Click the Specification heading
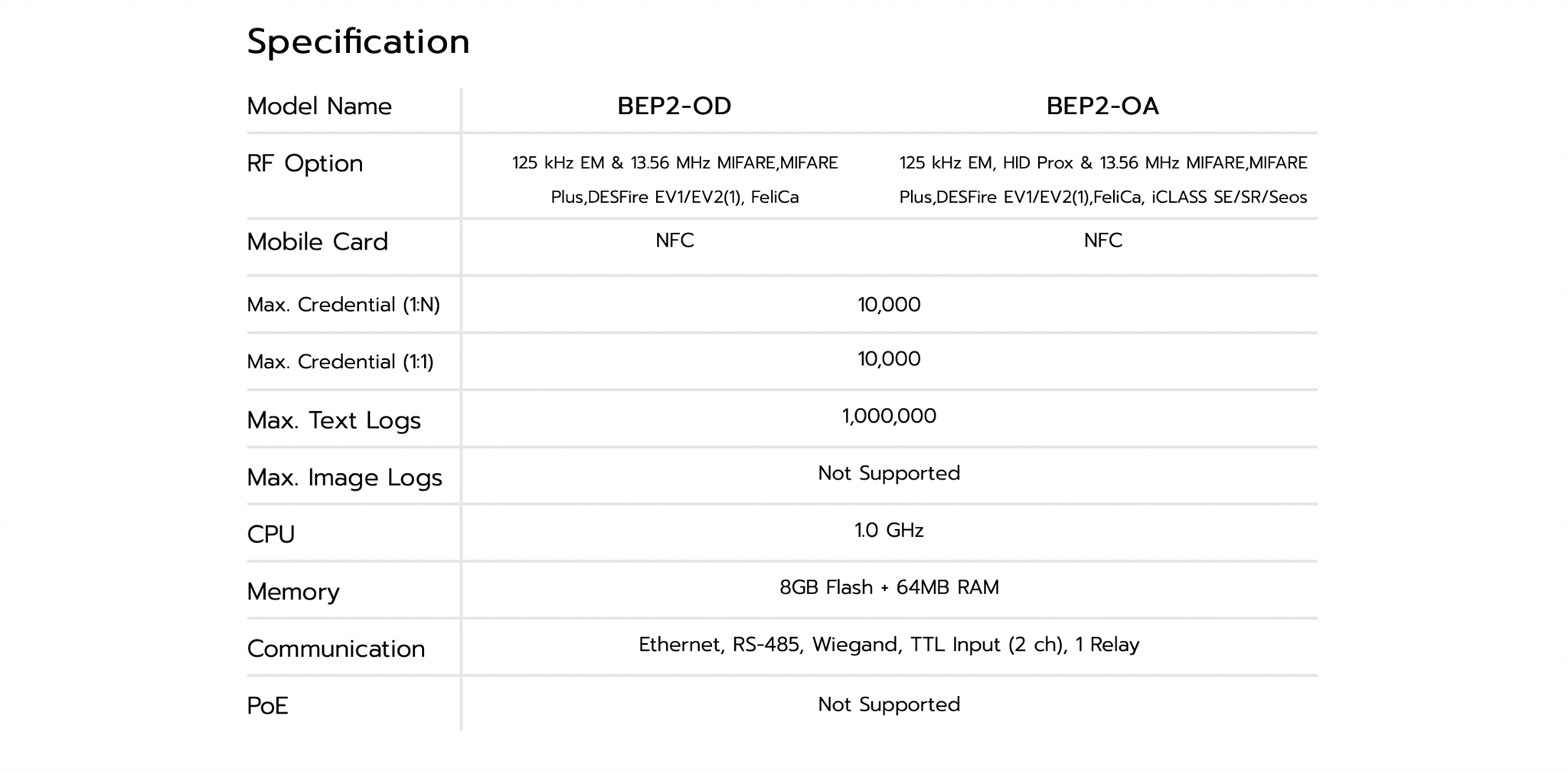 tap(358, 42)
